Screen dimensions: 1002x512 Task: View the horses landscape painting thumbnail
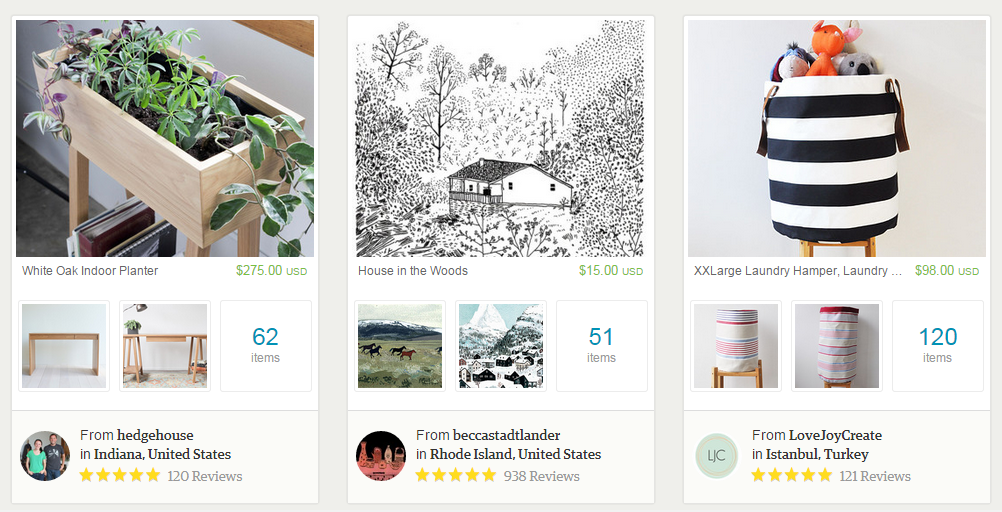pos(400,346)
